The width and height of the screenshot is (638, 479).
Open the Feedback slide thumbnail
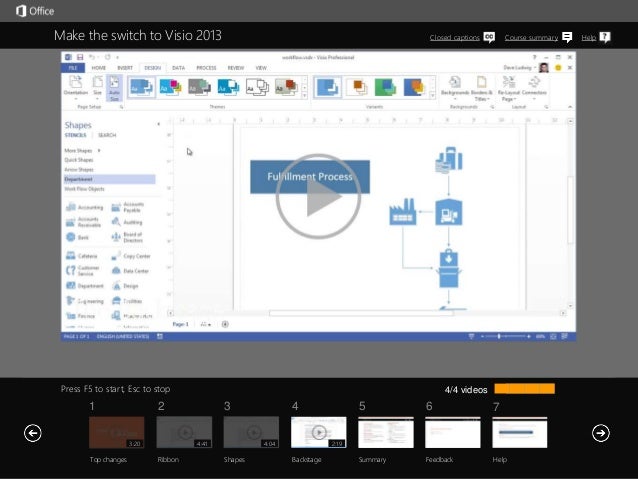[x=452, y=432]
